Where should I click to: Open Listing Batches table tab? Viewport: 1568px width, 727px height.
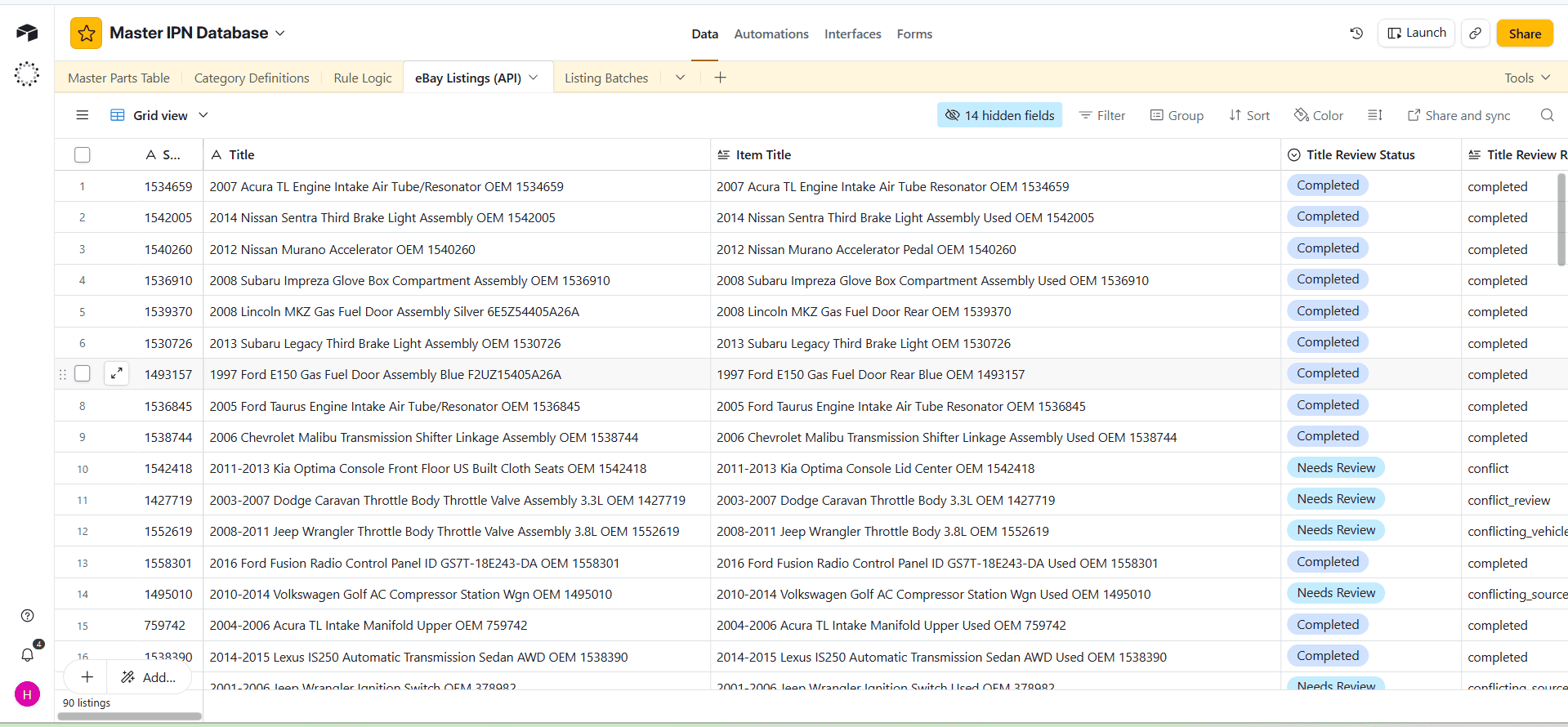tap(606, 78)
